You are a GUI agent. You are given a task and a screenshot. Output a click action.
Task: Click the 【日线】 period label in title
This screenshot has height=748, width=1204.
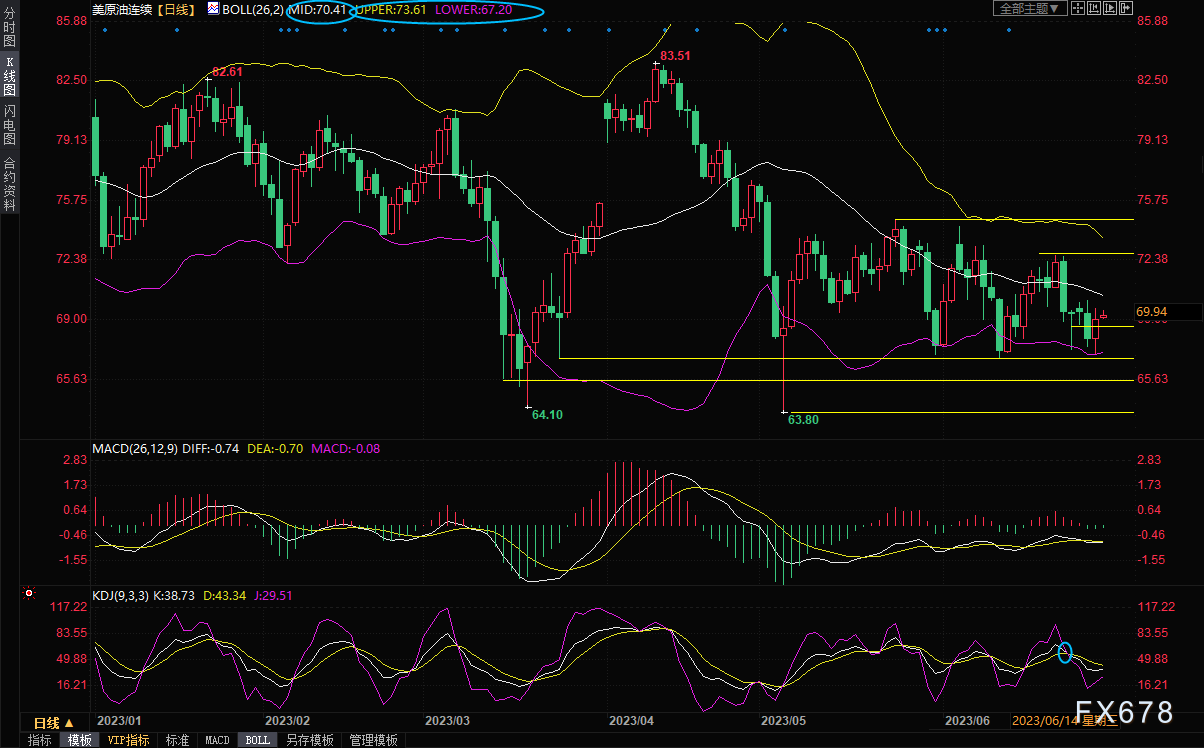176,9
